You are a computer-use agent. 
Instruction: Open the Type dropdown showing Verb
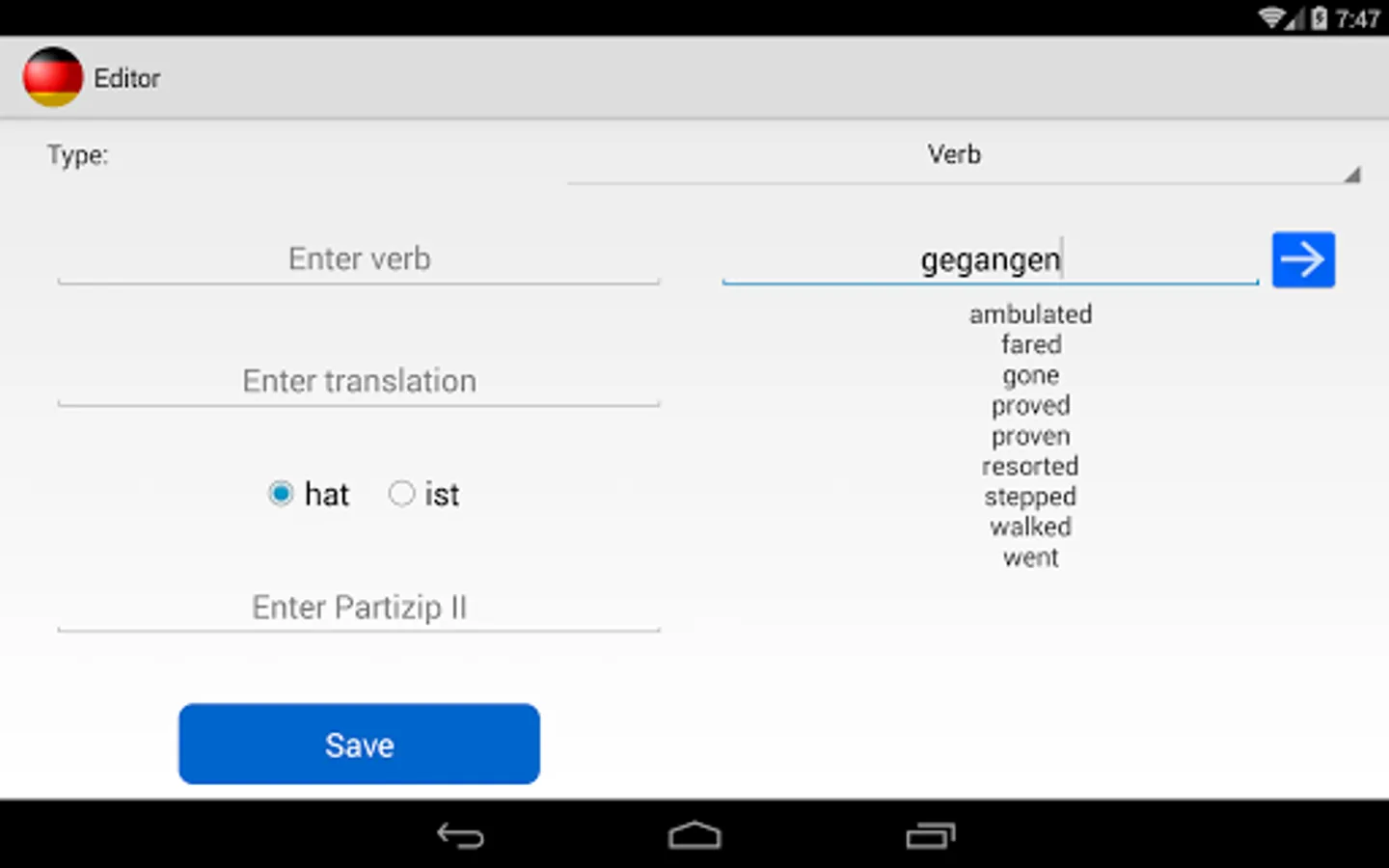[964, 156]
